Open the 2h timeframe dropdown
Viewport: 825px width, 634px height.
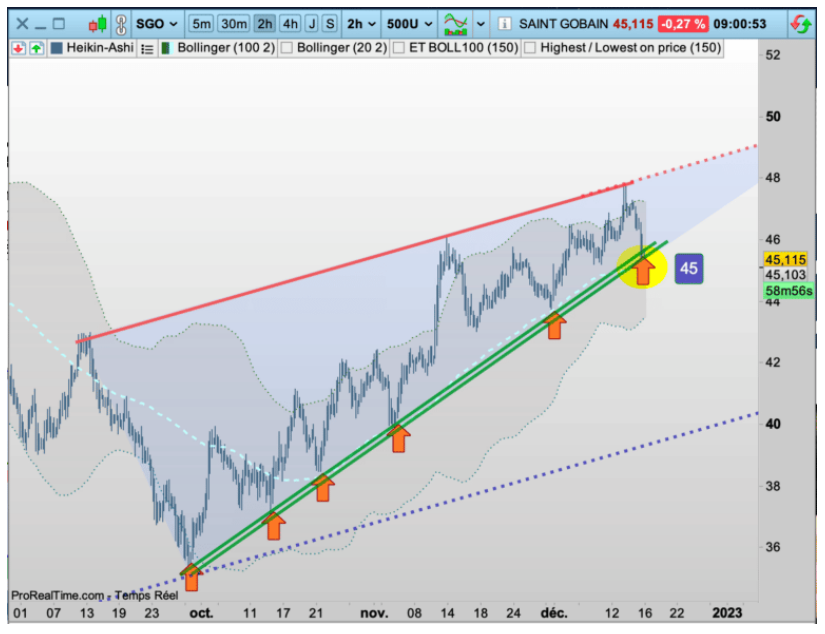coord(361,24)
